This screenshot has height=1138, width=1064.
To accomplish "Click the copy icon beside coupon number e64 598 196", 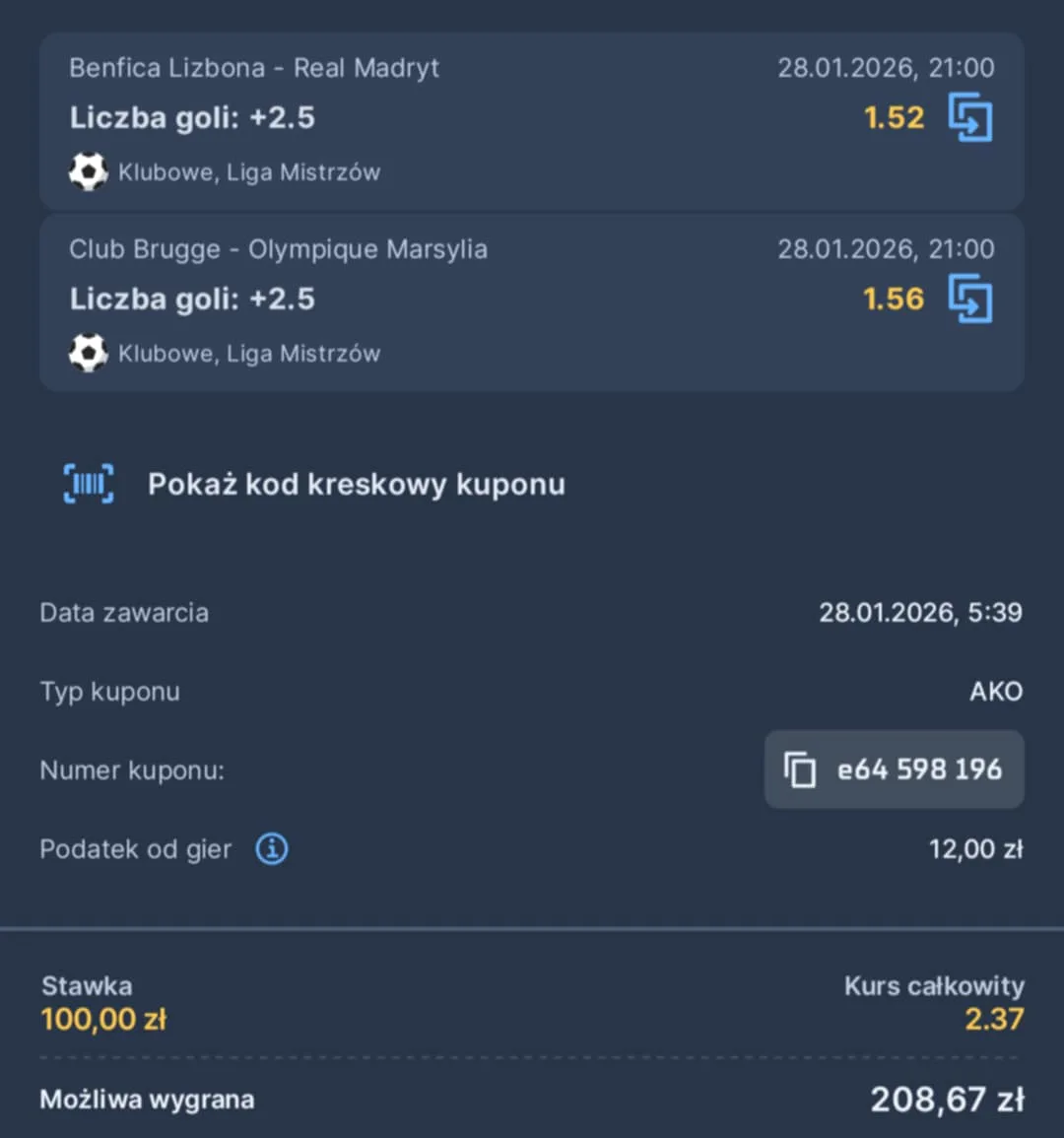I will point(800,770).
